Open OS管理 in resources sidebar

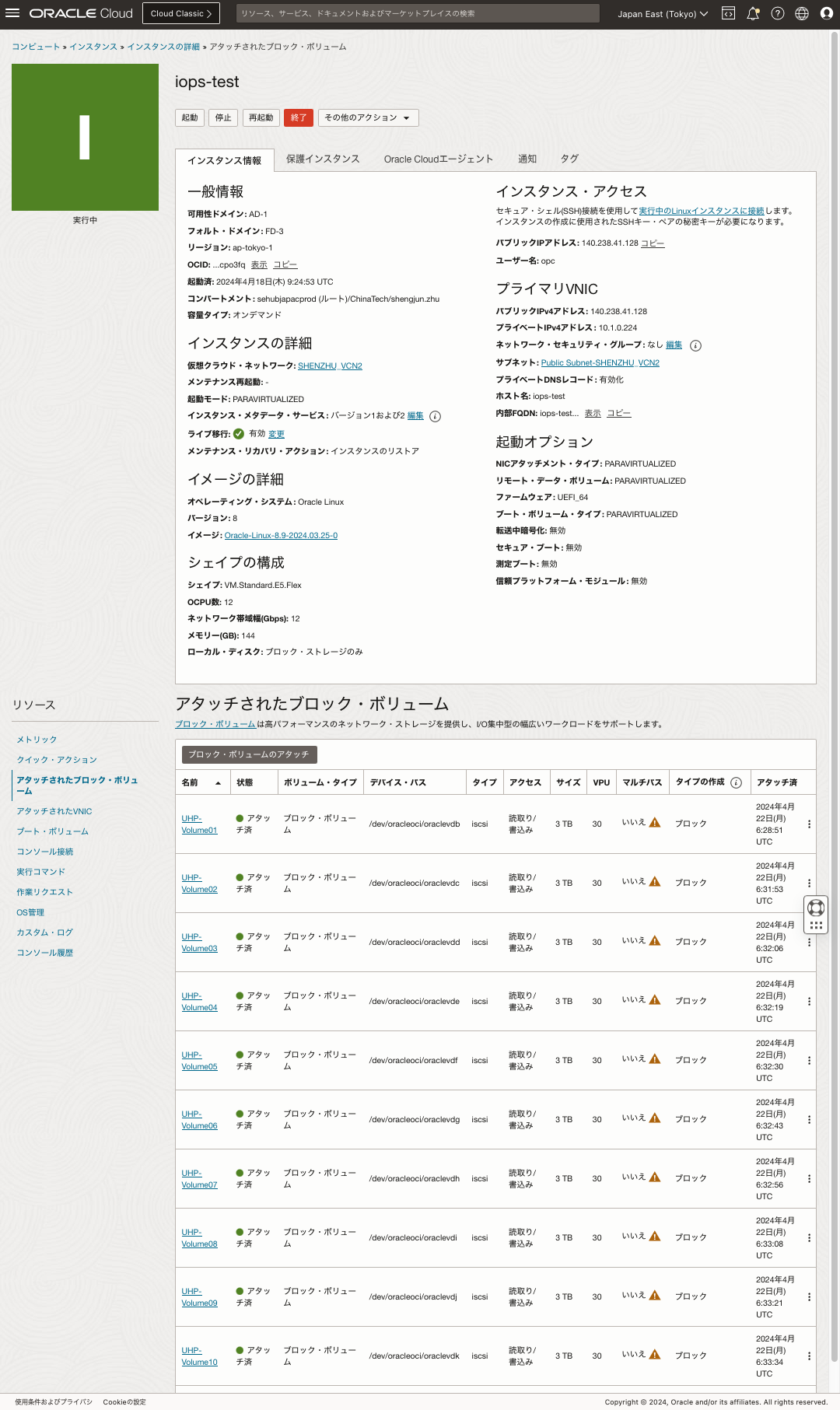(x=30, y=912)
